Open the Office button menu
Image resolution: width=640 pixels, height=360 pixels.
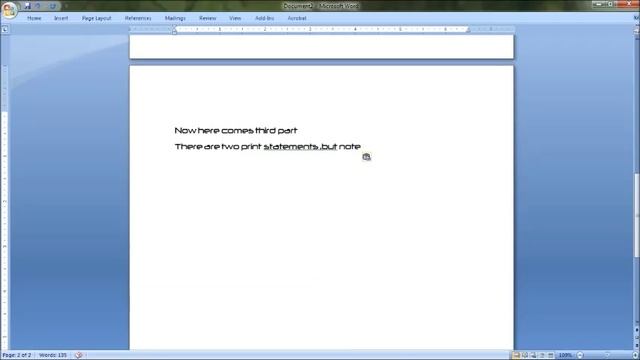tap(9, 9)
